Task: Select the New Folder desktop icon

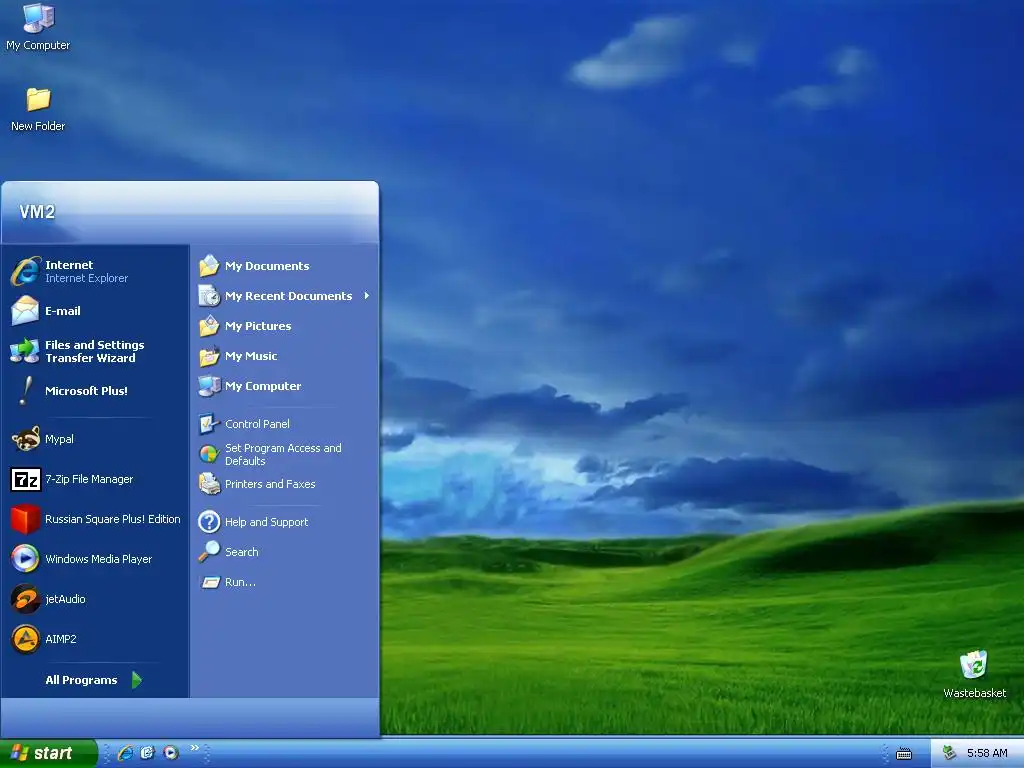Action: tap(38, 109)
